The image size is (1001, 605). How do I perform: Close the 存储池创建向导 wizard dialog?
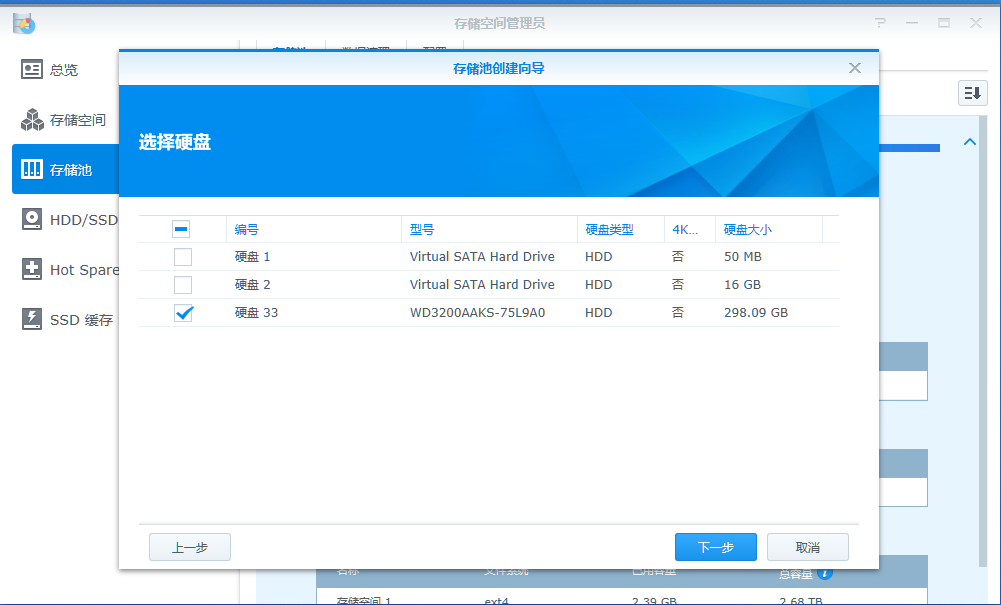click(x=855, y=68)
